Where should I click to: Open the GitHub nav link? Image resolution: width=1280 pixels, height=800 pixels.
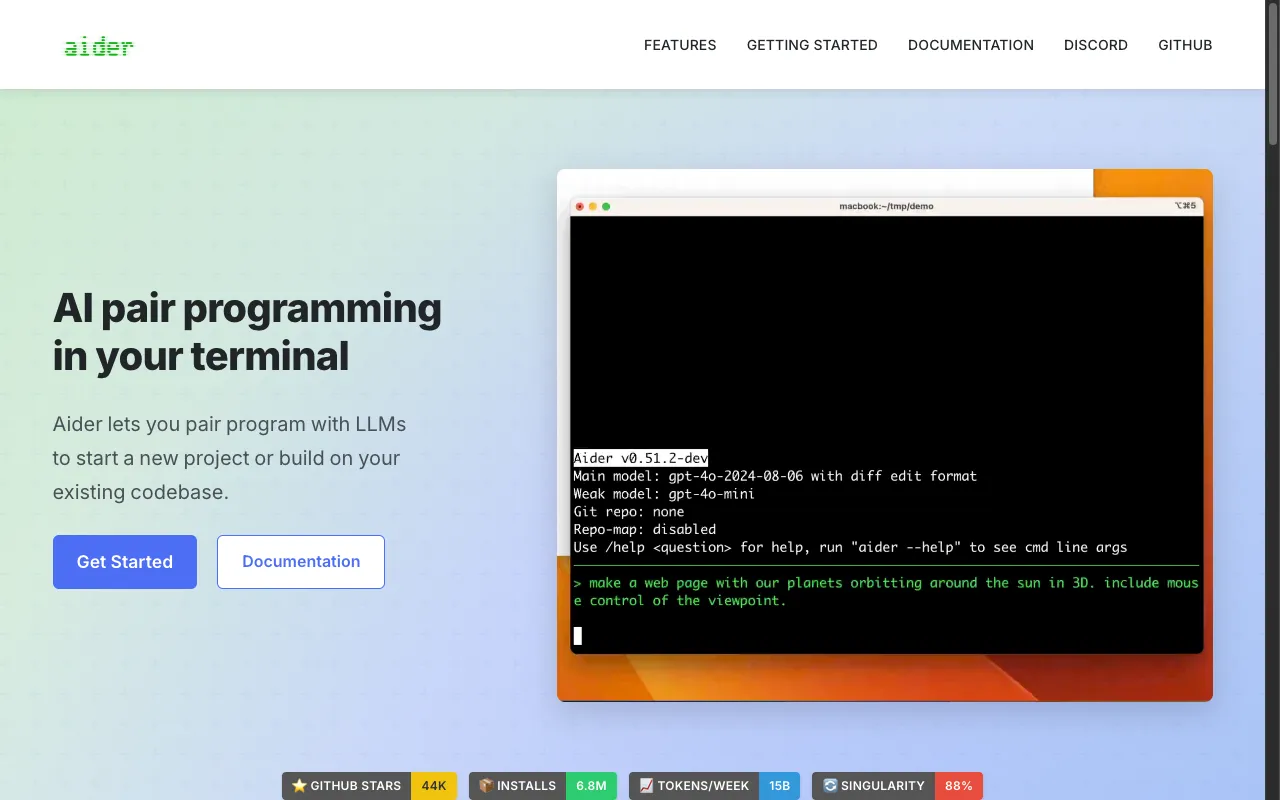pyautogui.click(x=1185, y=45)
